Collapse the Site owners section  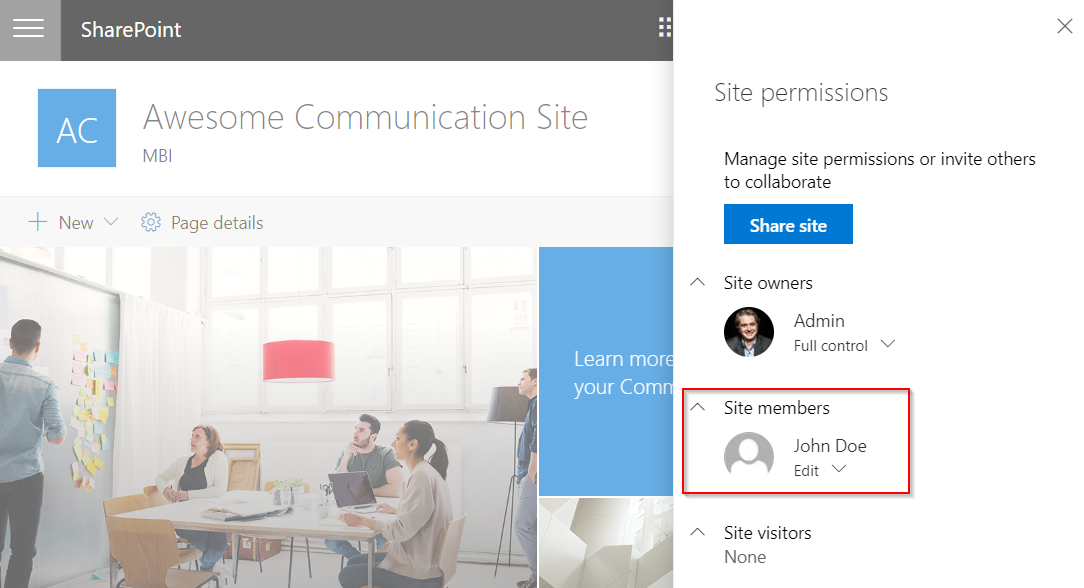tap(698, 283)
